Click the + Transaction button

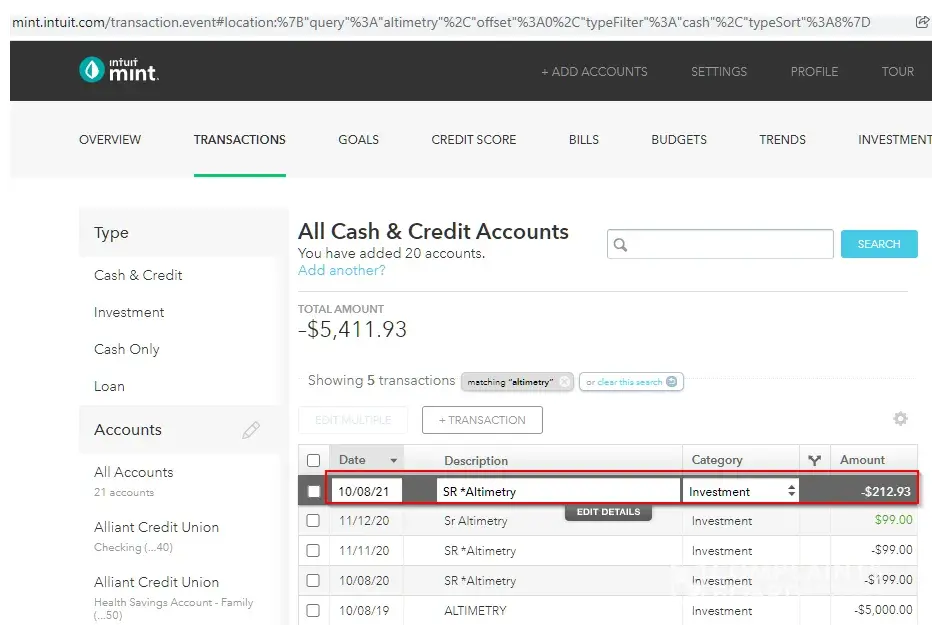click(482, 420)
